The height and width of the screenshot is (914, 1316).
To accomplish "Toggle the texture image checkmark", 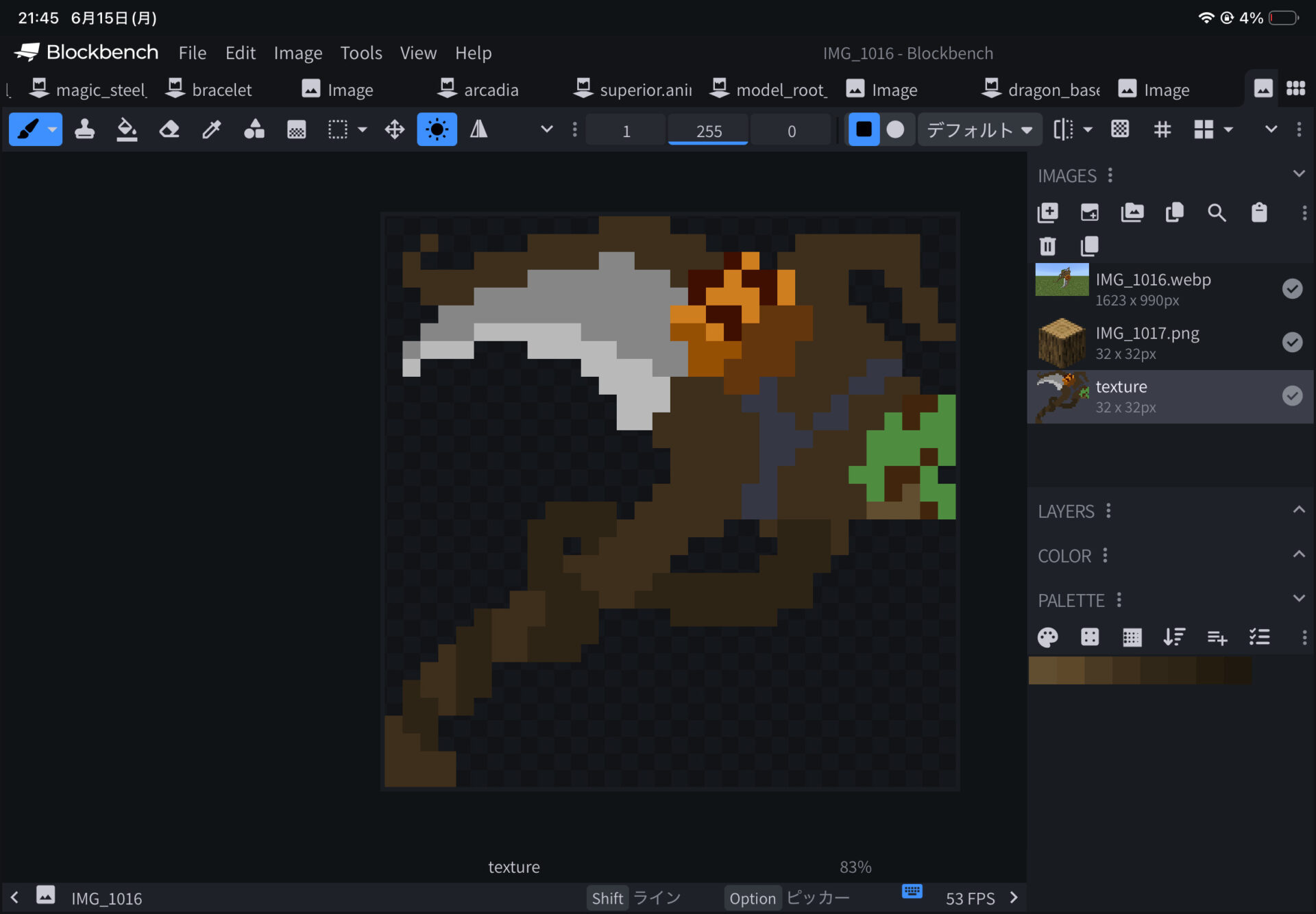I will 1292,396.
